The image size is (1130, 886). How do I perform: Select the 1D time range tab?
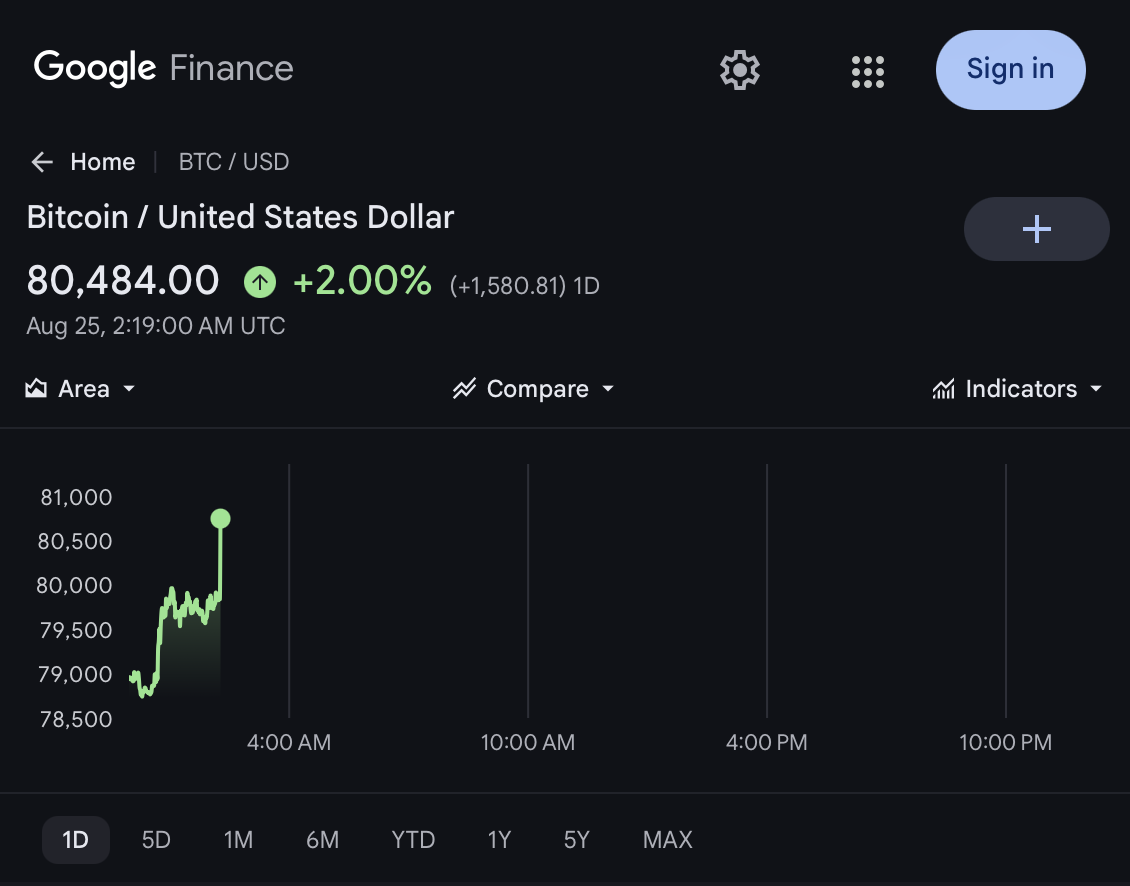(x=76, y=840)
